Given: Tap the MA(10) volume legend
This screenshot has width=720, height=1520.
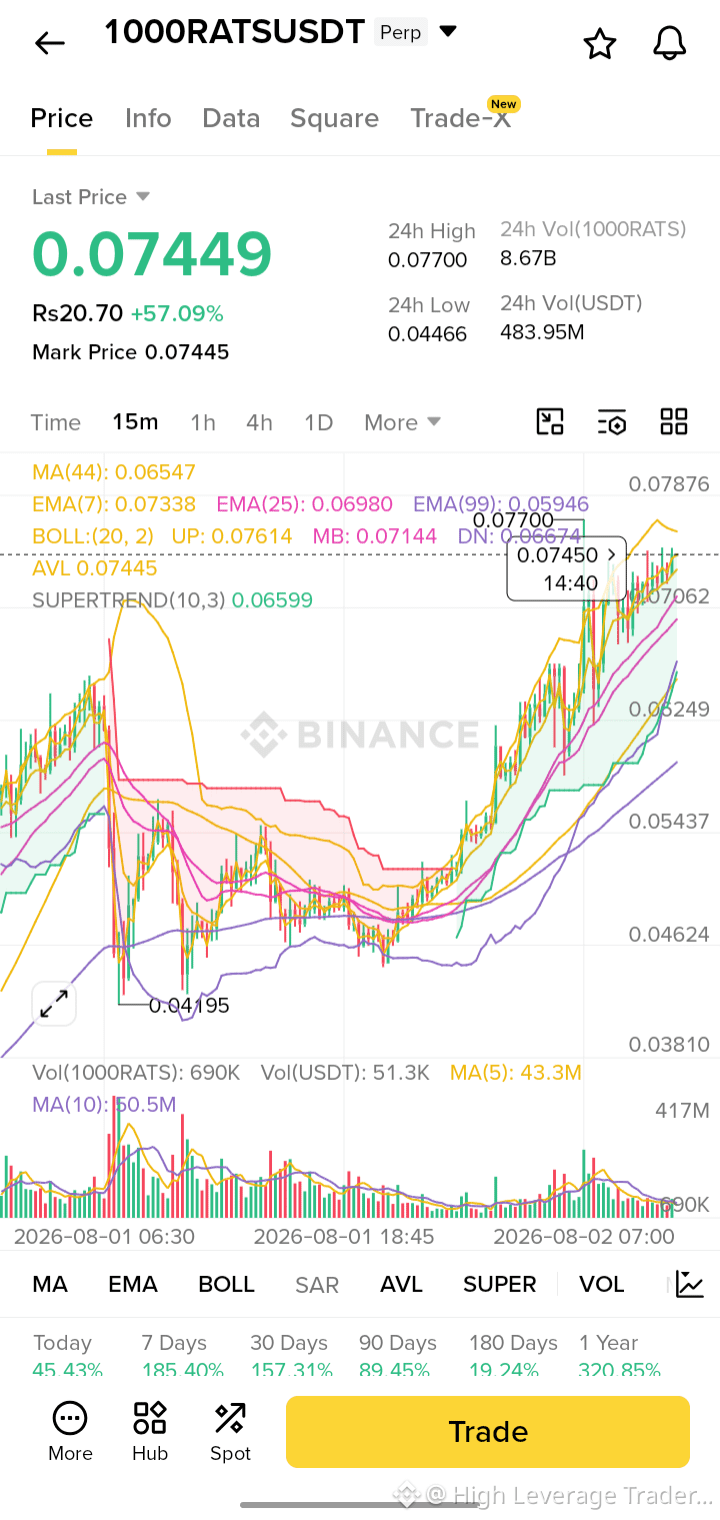Looking at the screenshot, I should [104, 1105].
